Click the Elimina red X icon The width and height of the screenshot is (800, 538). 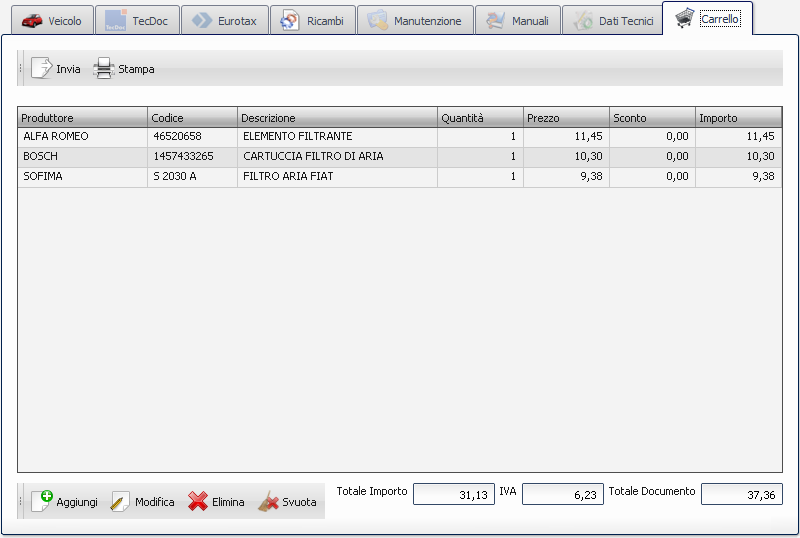point(197,501)
